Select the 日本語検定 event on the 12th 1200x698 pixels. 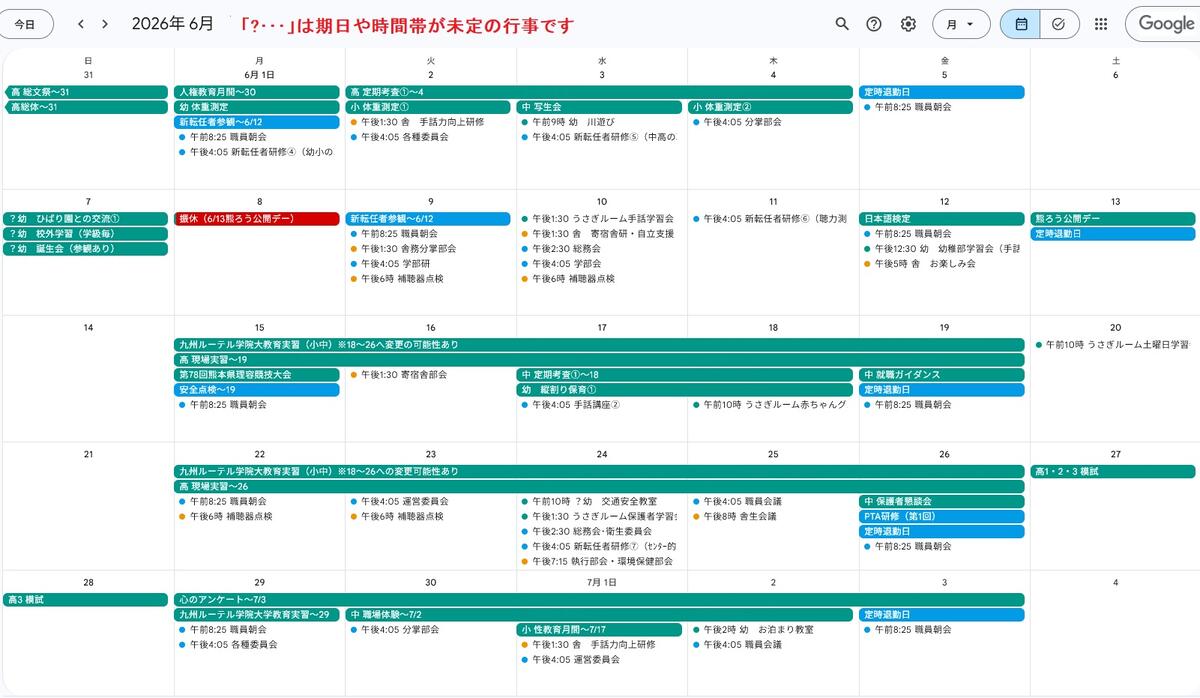point(942,219)
